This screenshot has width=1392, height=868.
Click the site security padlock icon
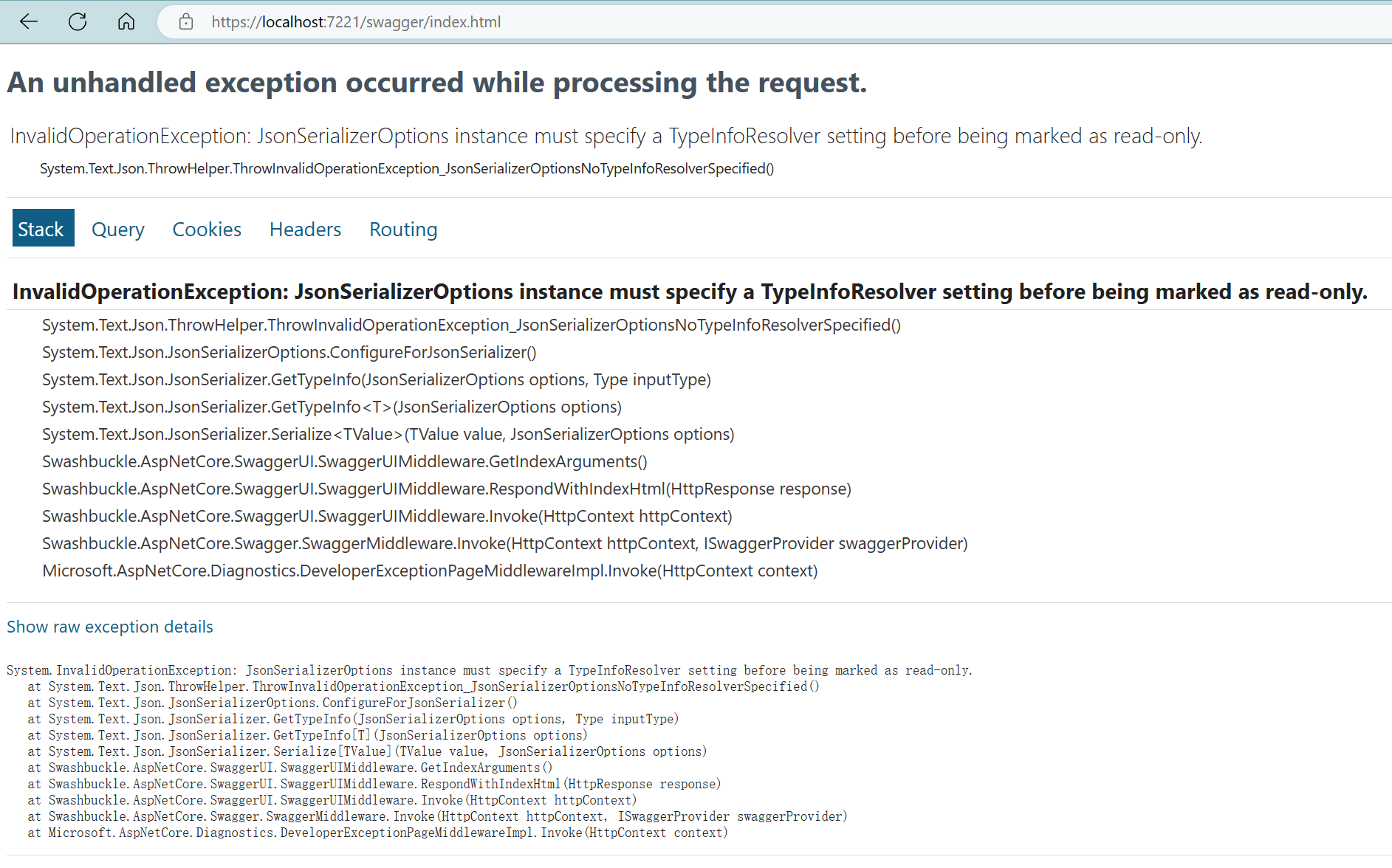(185, 21)
